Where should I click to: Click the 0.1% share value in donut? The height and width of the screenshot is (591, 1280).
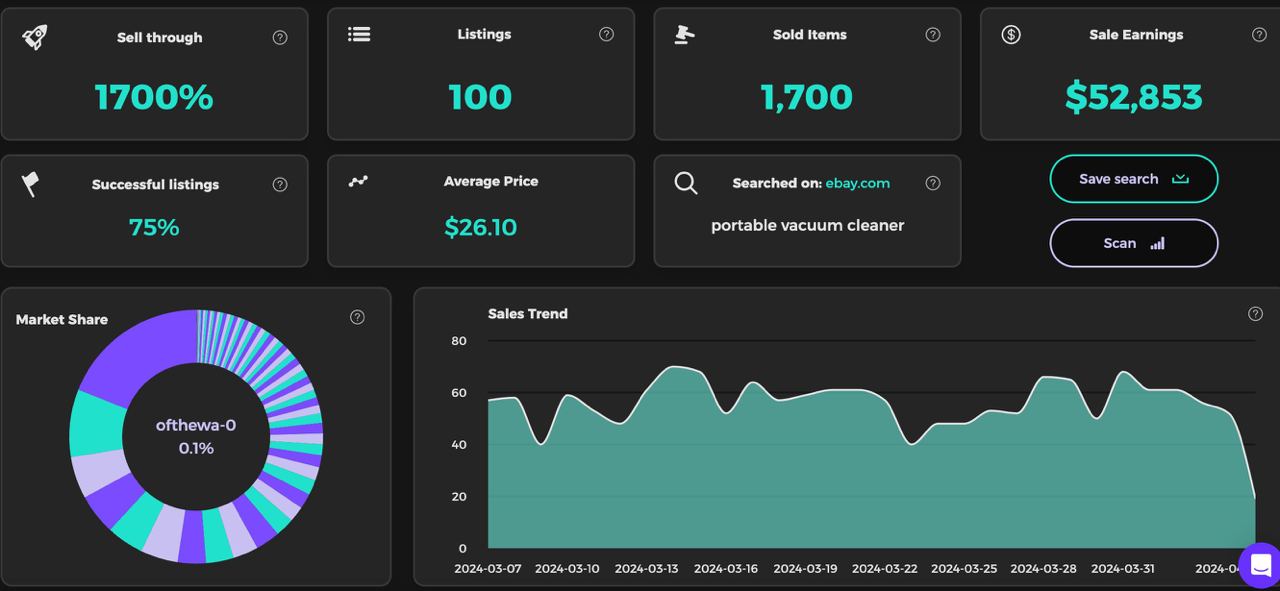(196, 448)
